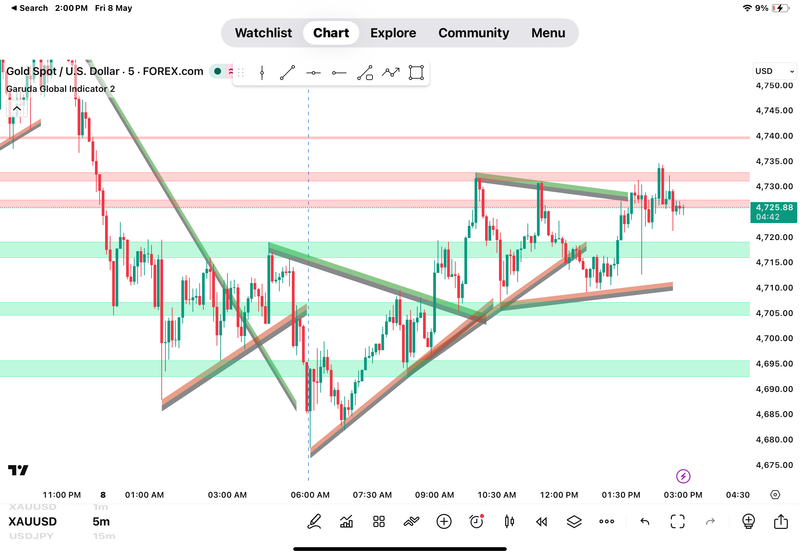Screen dimensions: 800x556
Task: Return via the Search back link
Action: click(29, 8)
